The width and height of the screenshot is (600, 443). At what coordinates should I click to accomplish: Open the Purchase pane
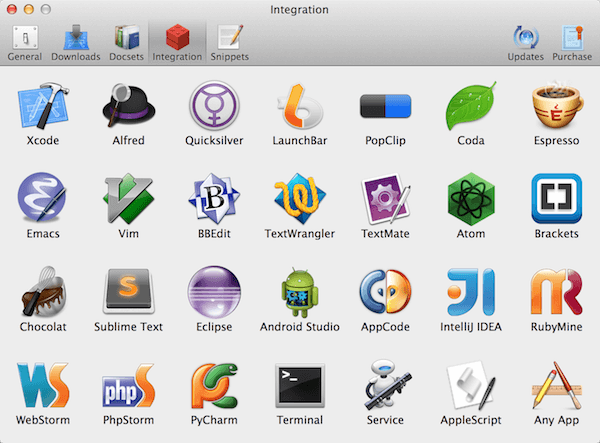[572, 42]
